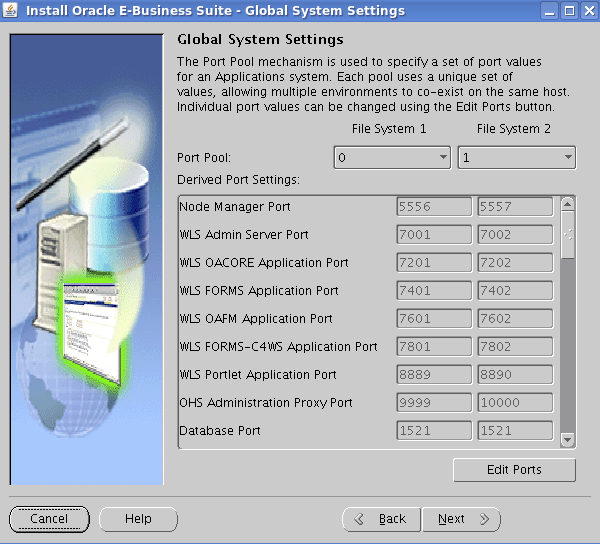Screen dimensions: 600x544
Task: Click the WLS OACORE Application Port label
Action: [264, 263]
